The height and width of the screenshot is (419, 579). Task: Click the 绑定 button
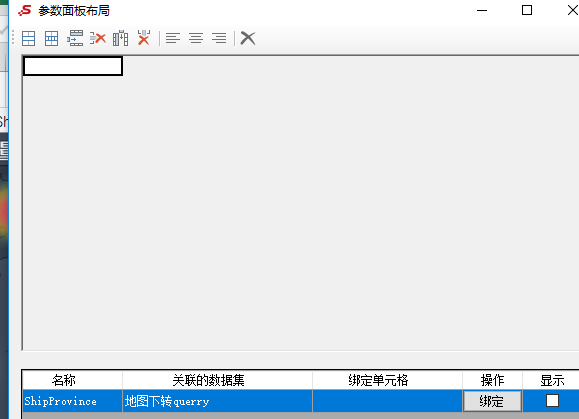point(492,401)
